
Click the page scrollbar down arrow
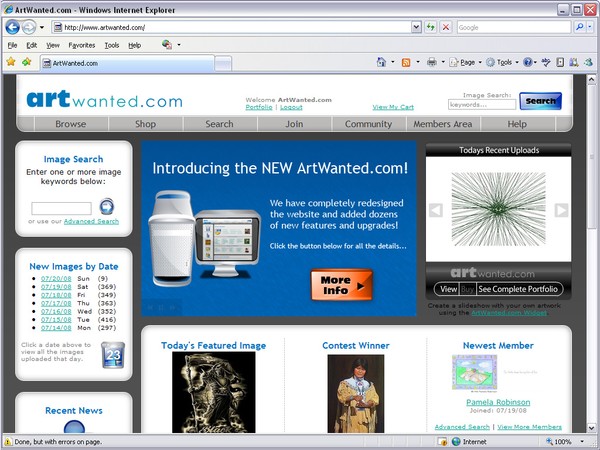(591, 427)
